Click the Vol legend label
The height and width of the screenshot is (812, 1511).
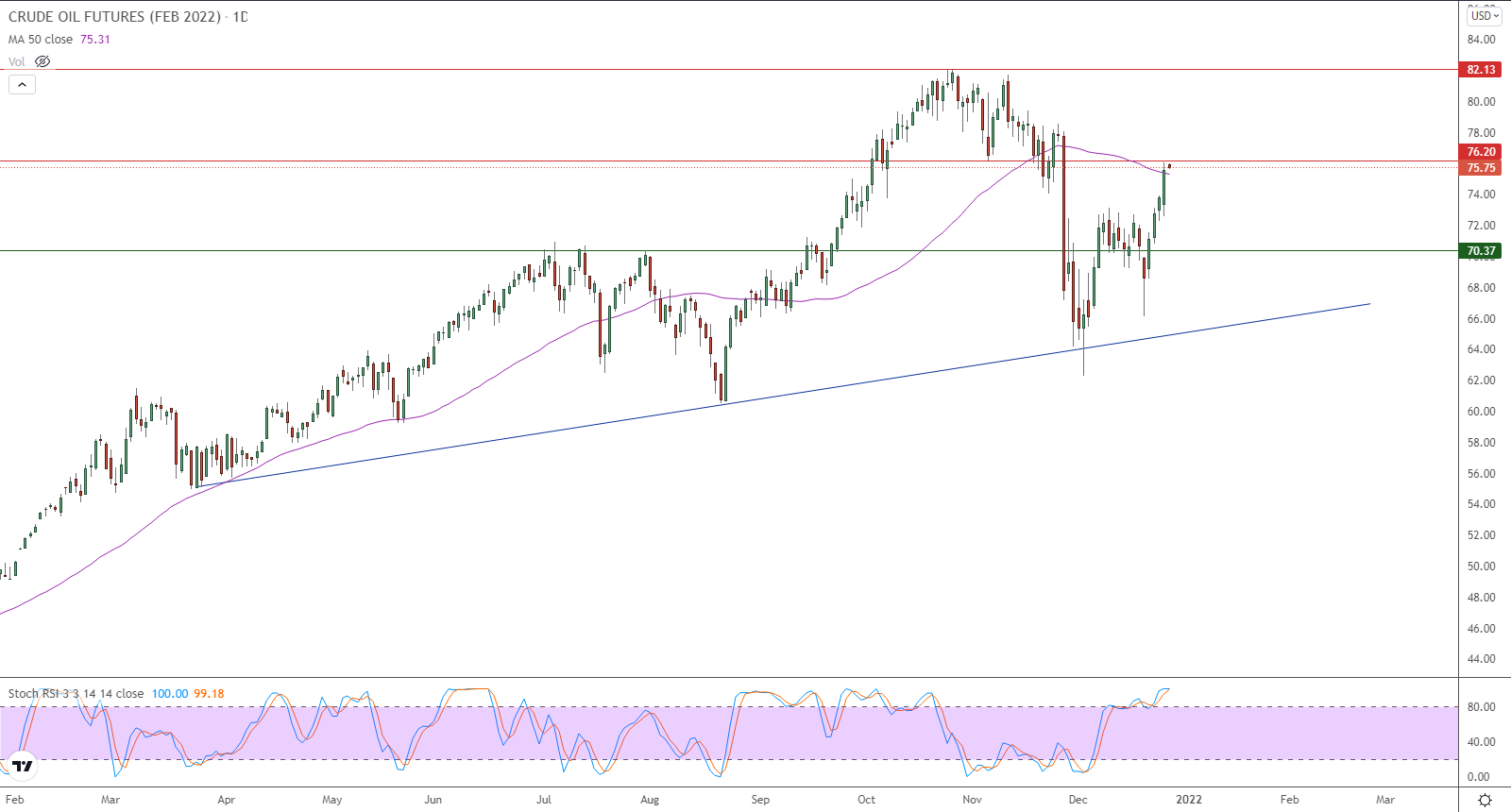[17, 61]
